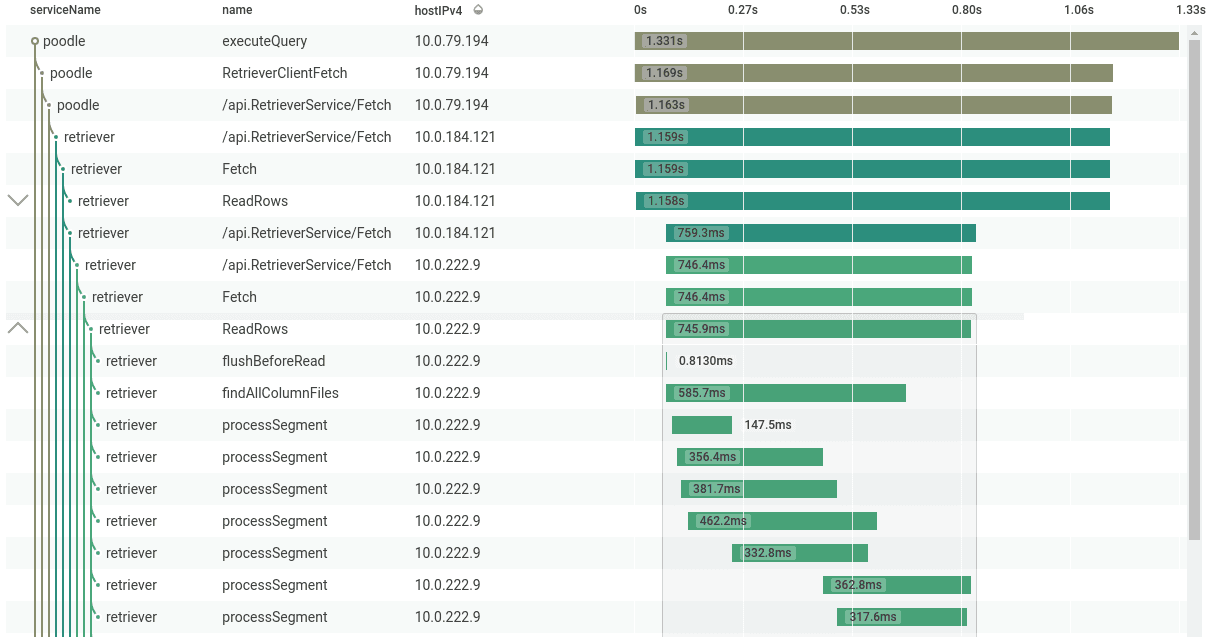This screenshot has height=637, width=1209.
Task: Click the upward chevron left of the rows
Action: [18, 328]
